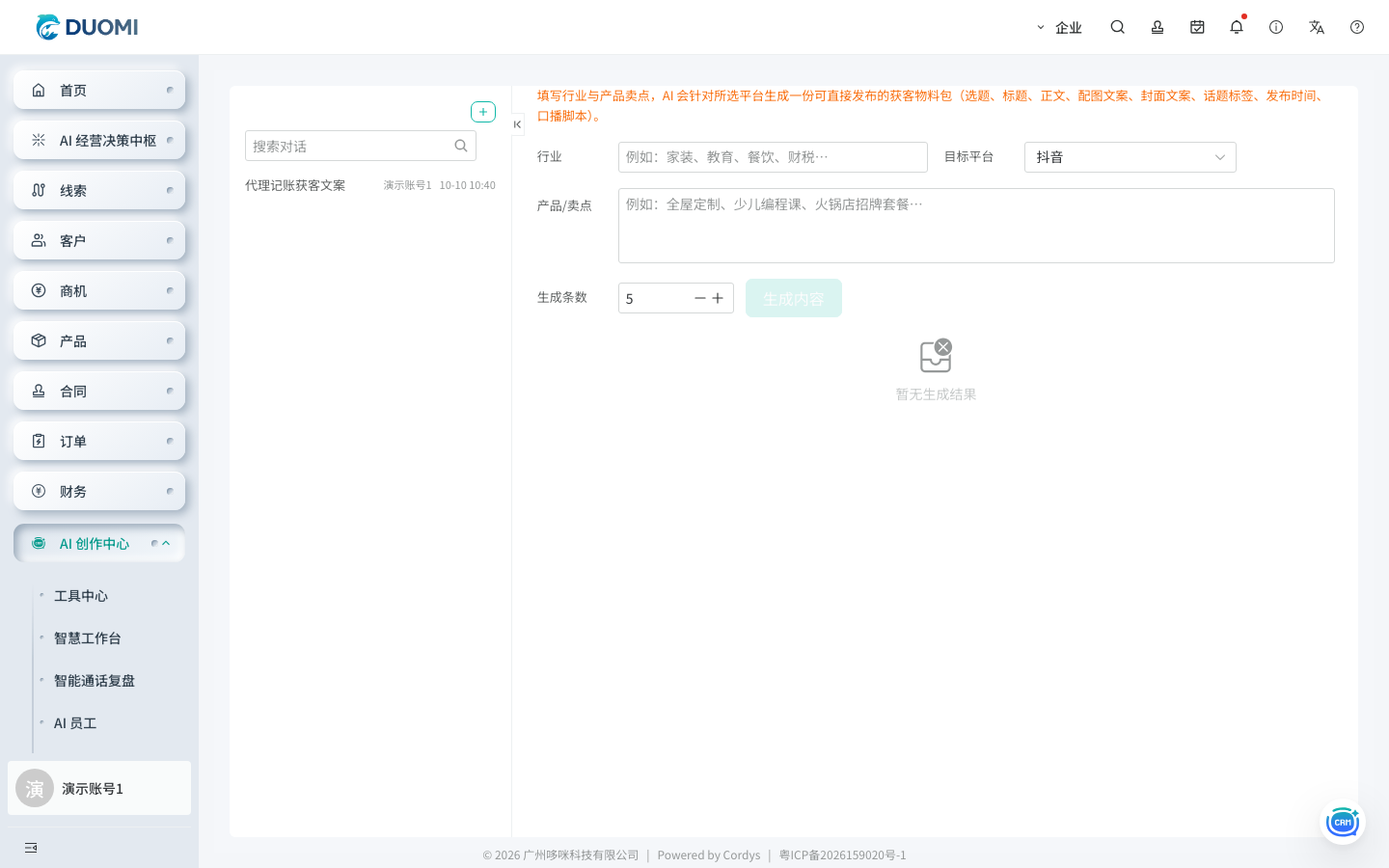Select AI 员工 submenu item
This screenshot has width=1389, height=868.
[75, 723]
